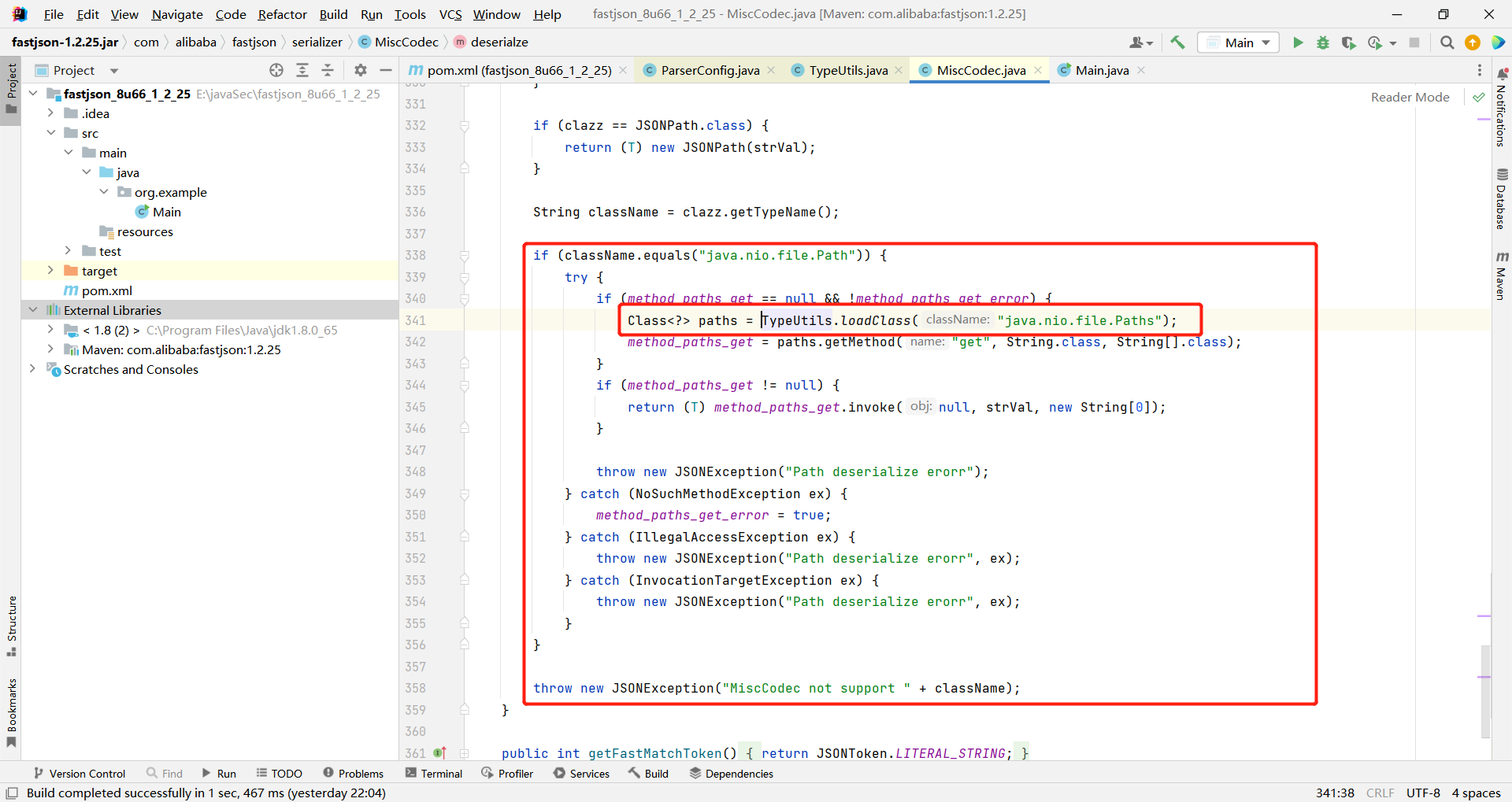Run with Coverage icon

[x=1348, y=43]
